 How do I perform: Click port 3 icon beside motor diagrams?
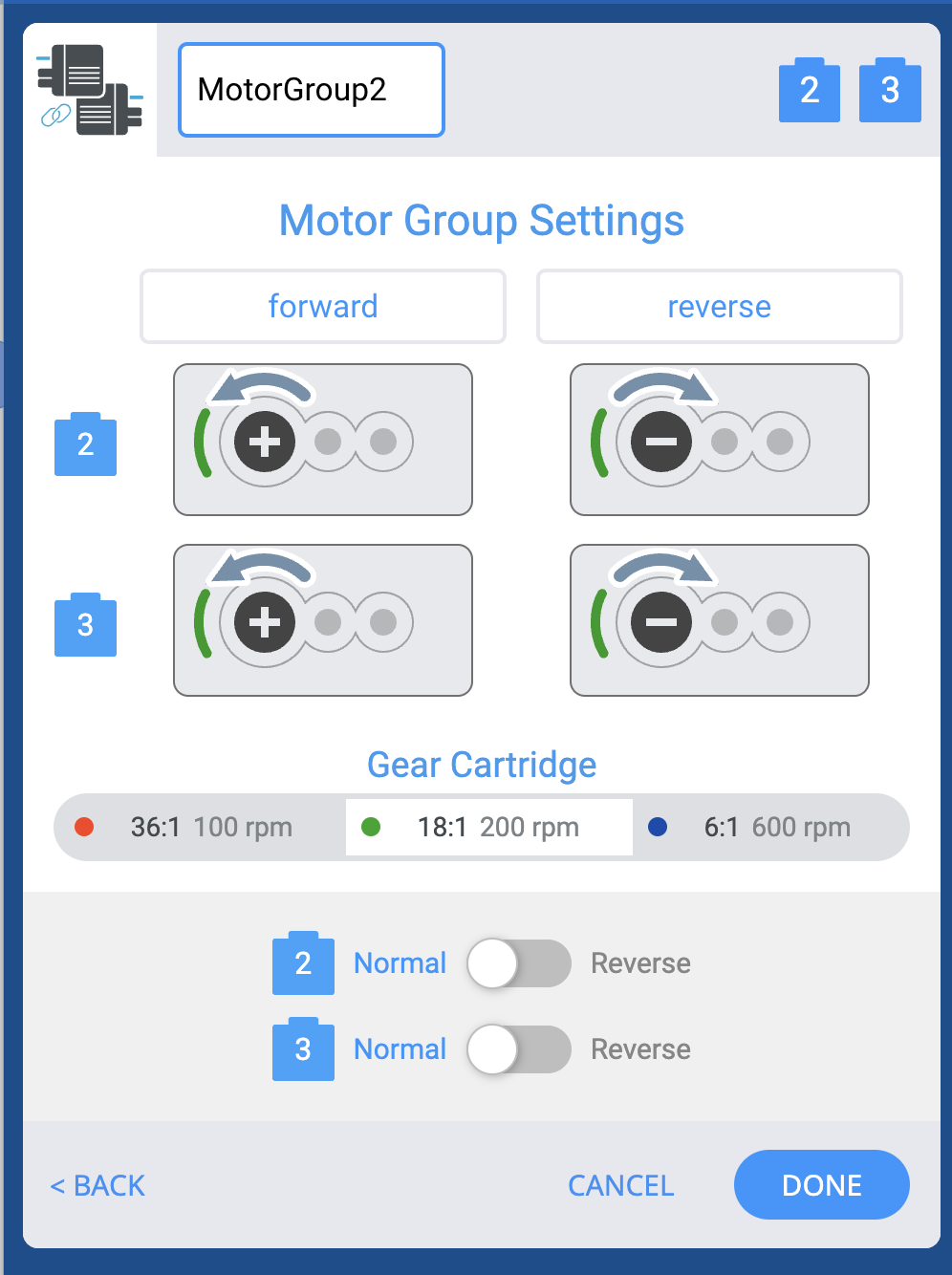(85, 626)
